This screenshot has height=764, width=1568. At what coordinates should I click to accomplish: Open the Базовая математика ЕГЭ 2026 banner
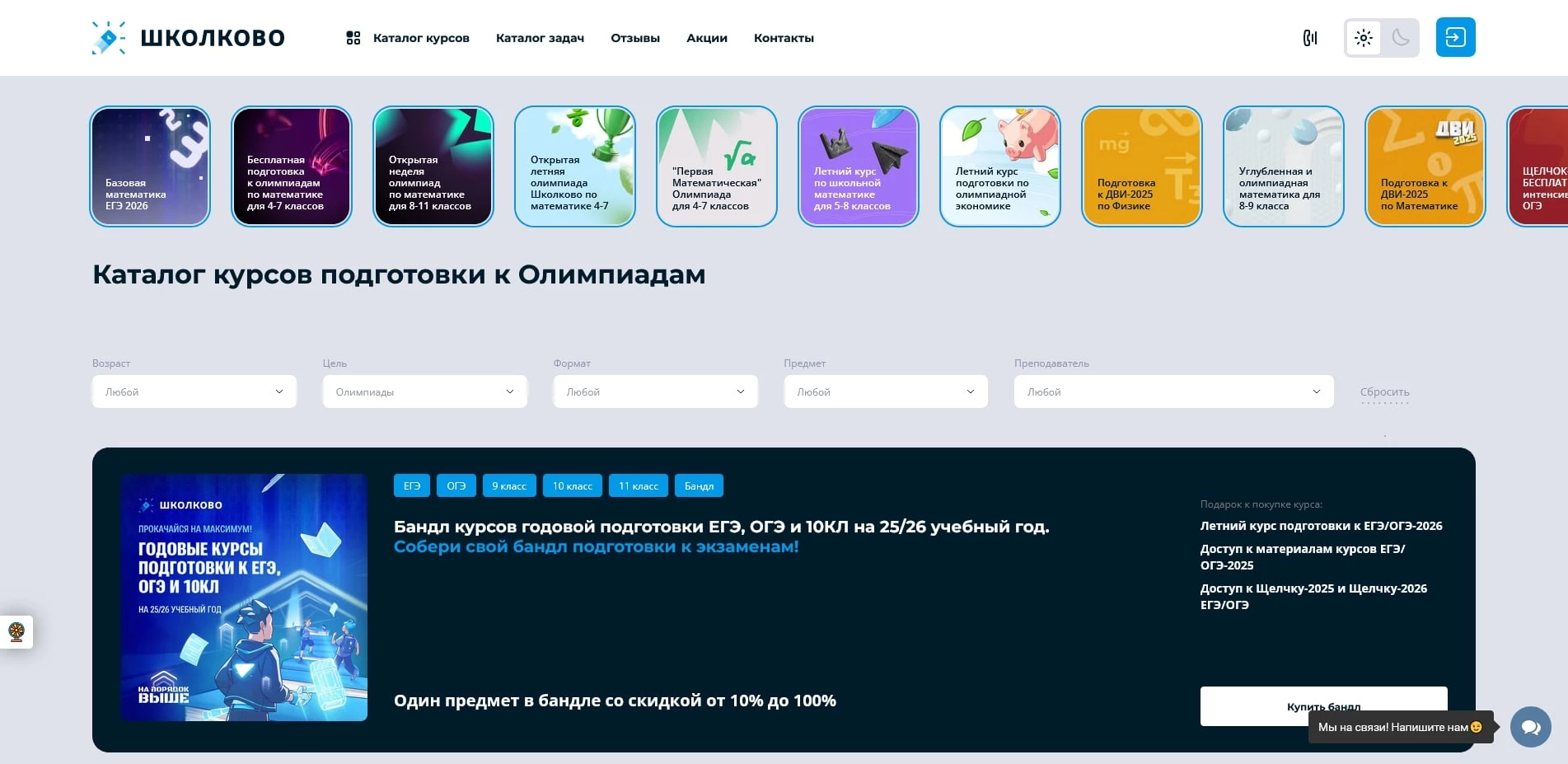(149, 166)
